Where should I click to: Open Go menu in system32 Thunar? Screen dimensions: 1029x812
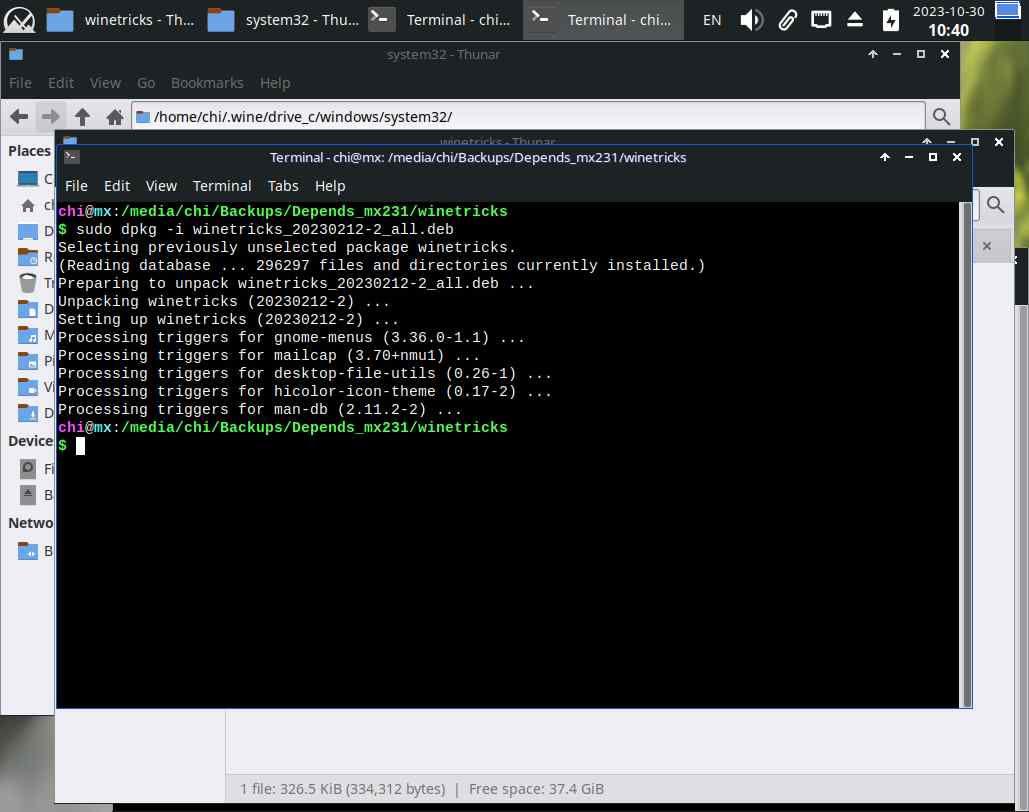[146, 83]
